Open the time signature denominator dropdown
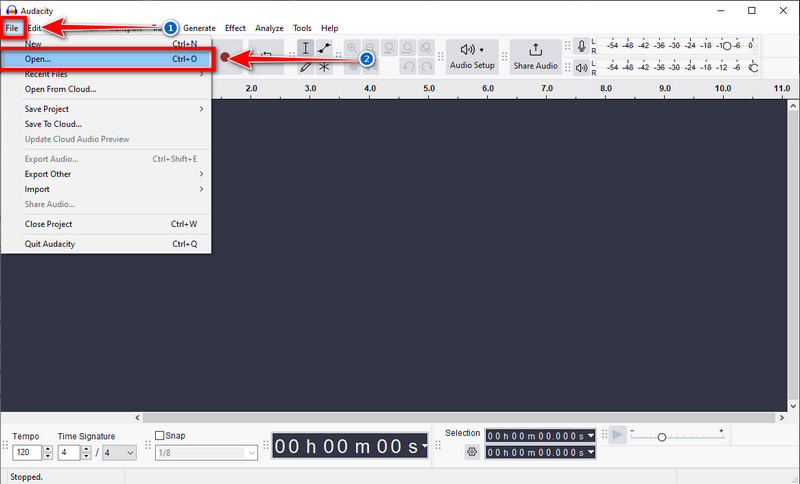Screen dimensions: 800x484 [119, 452]
